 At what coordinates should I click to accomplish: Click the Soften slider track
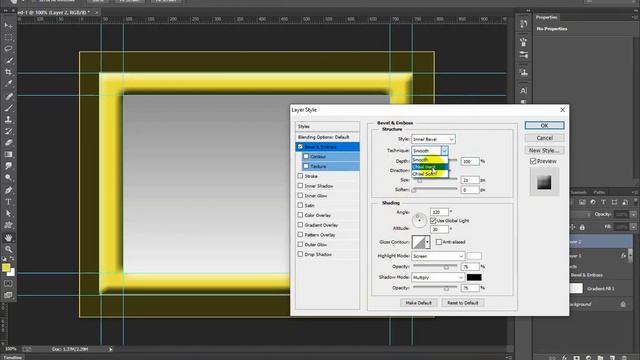pos(435,189)
